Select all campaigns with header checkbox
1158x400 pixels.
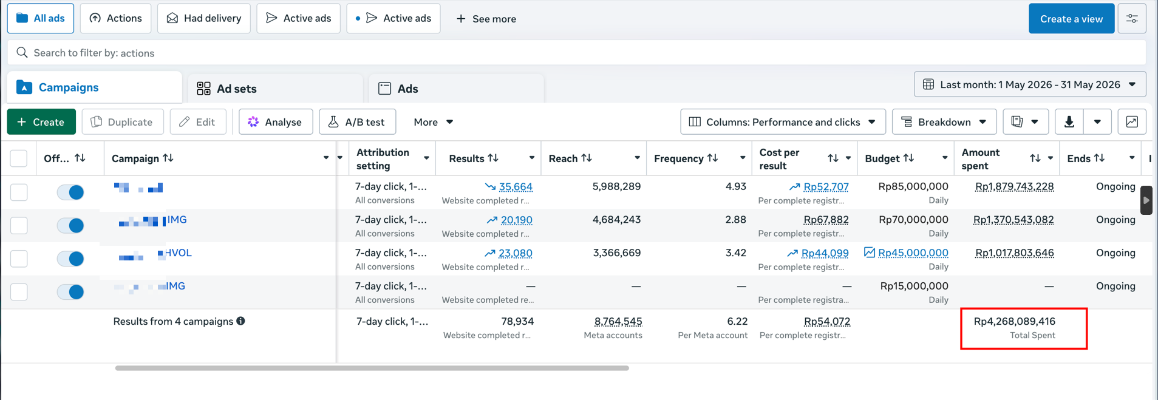tap(19, 159)
